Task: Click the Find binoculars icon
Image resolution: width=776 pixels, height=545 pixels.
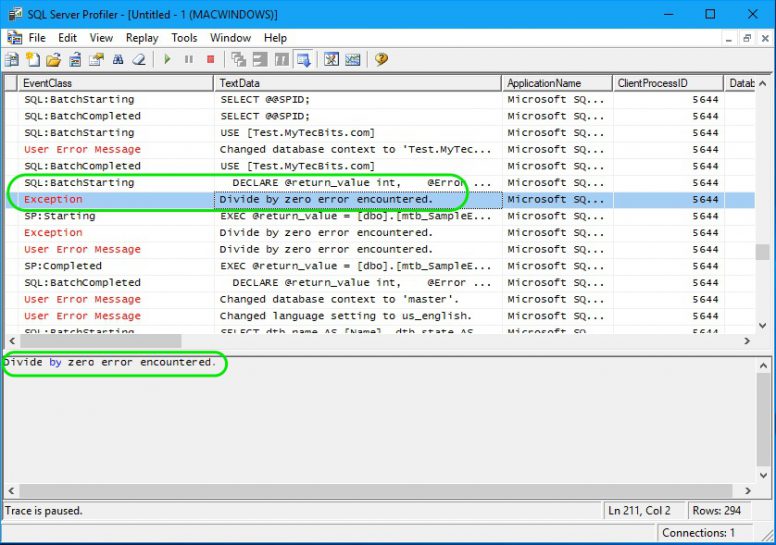Action: (x=118, y=60)
